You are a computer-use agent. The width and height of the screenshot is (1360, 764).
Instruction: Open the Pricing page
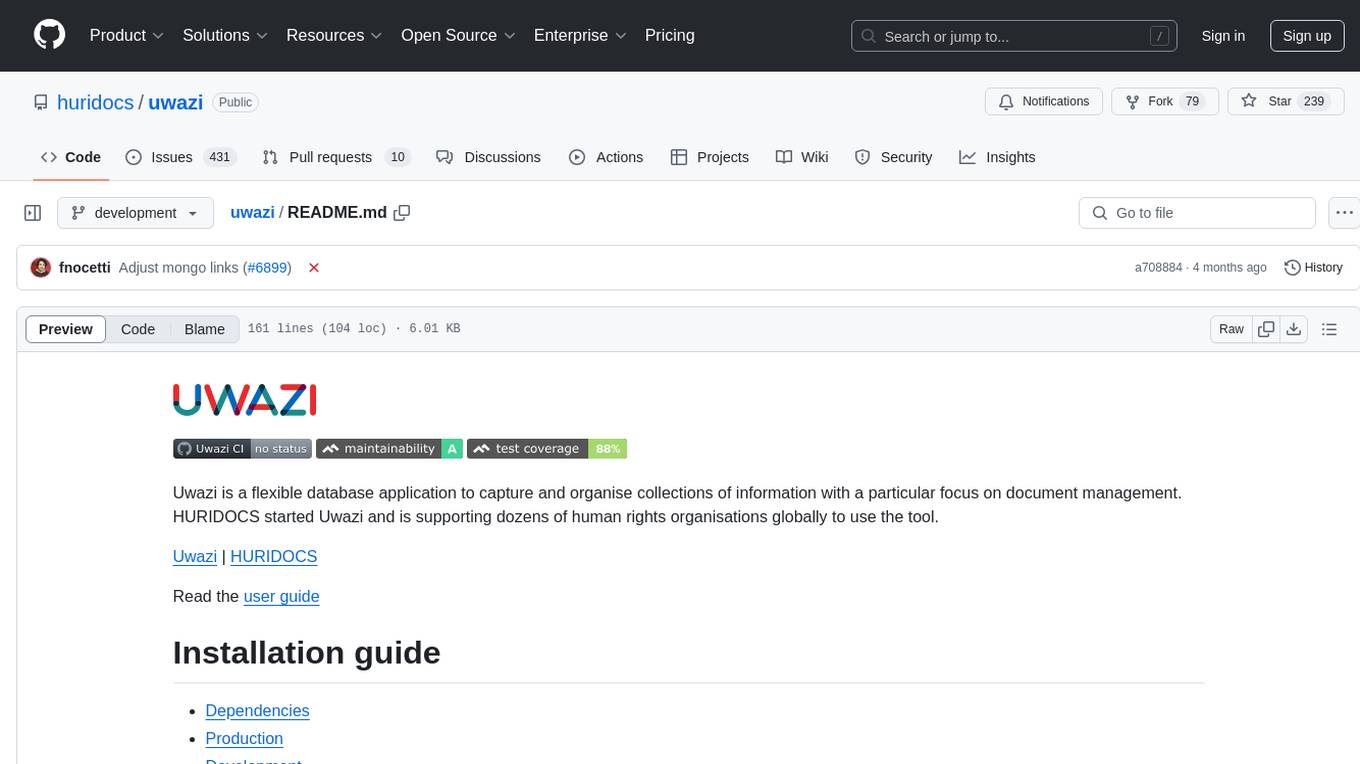click(x=670, y=35)
